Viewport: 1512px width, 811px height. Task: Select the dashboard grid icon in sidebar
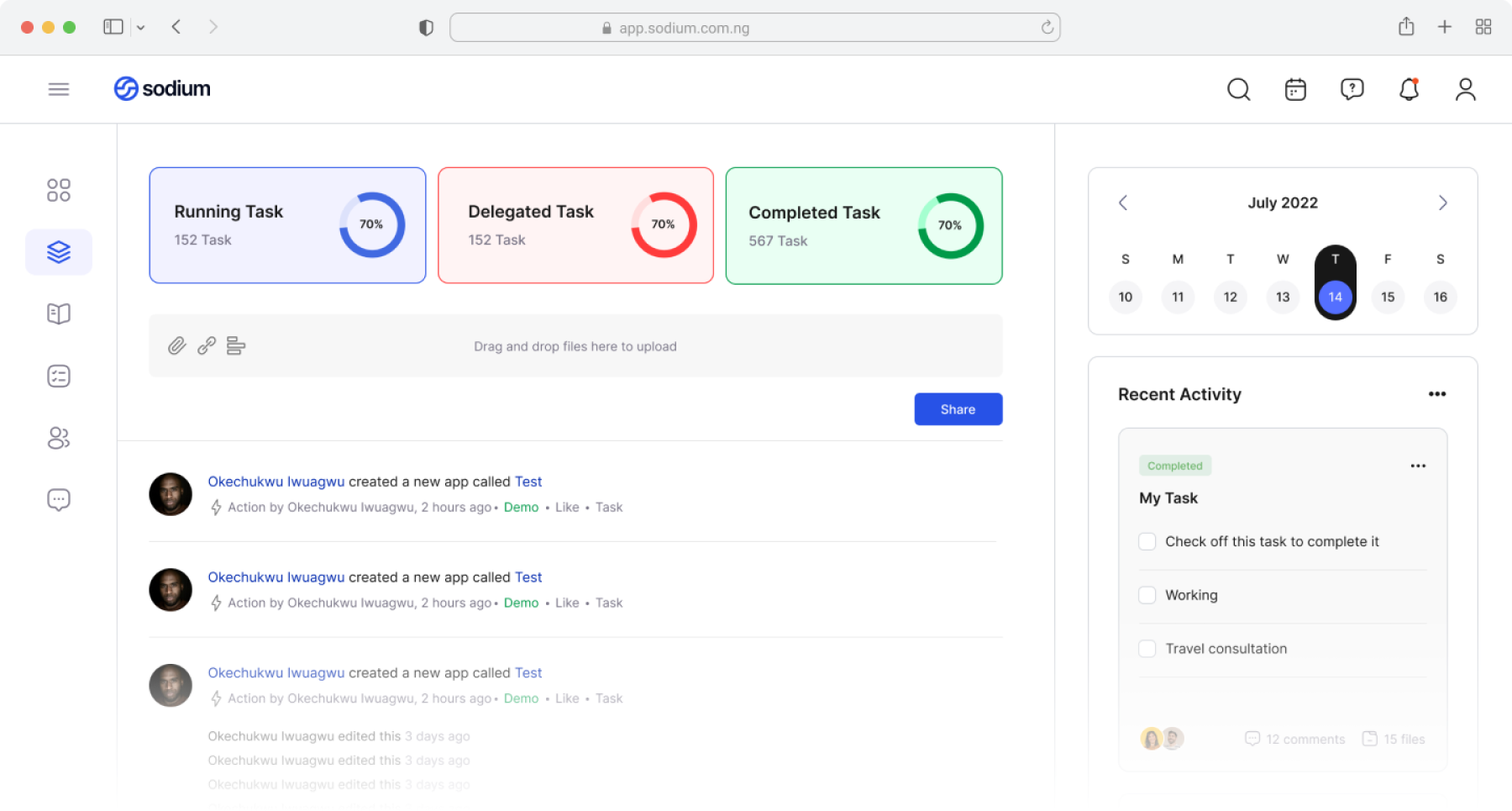pyautogui.click(x=59, y=190)
